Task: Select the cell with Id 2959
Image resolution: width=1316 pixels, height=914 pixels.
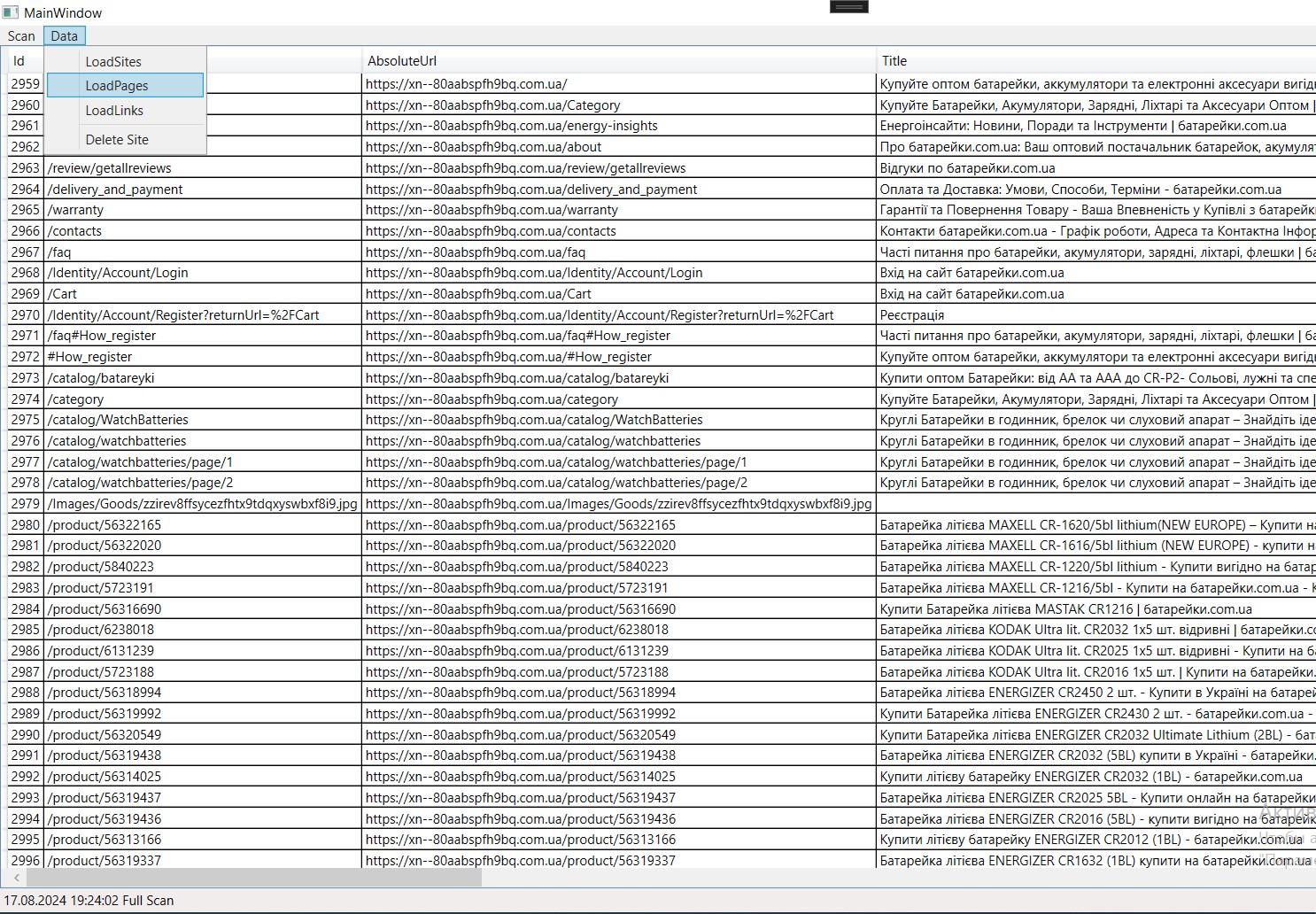Action: [26, 84]
